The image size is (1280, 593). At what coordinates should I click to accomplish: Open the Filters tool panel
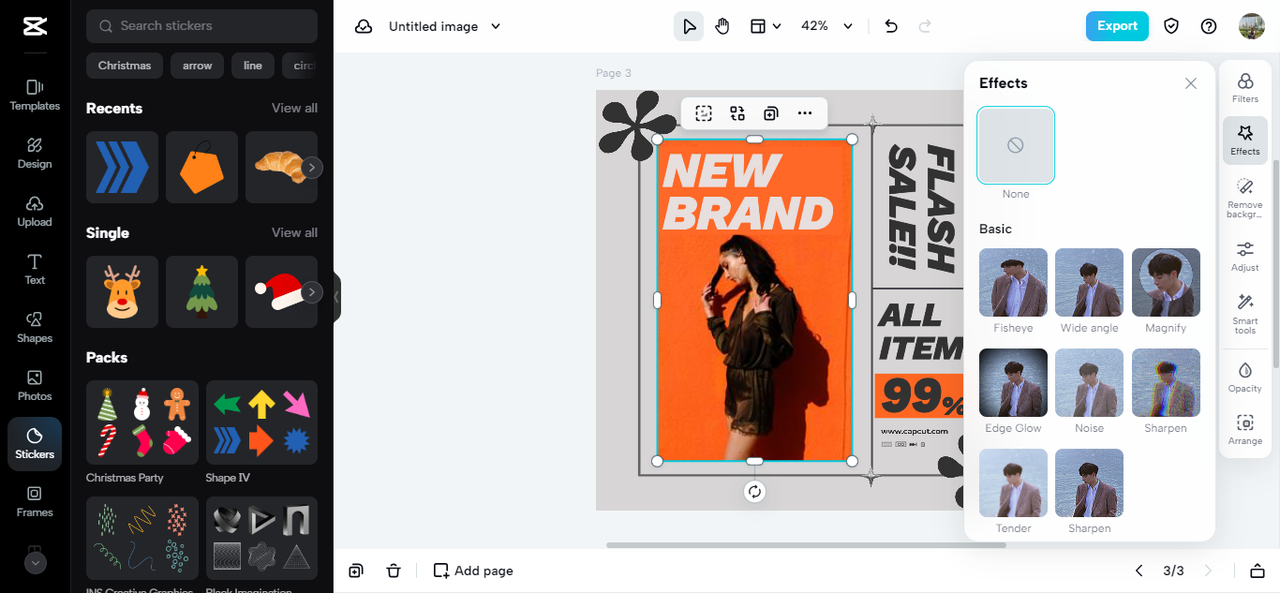pos(1245,88)
